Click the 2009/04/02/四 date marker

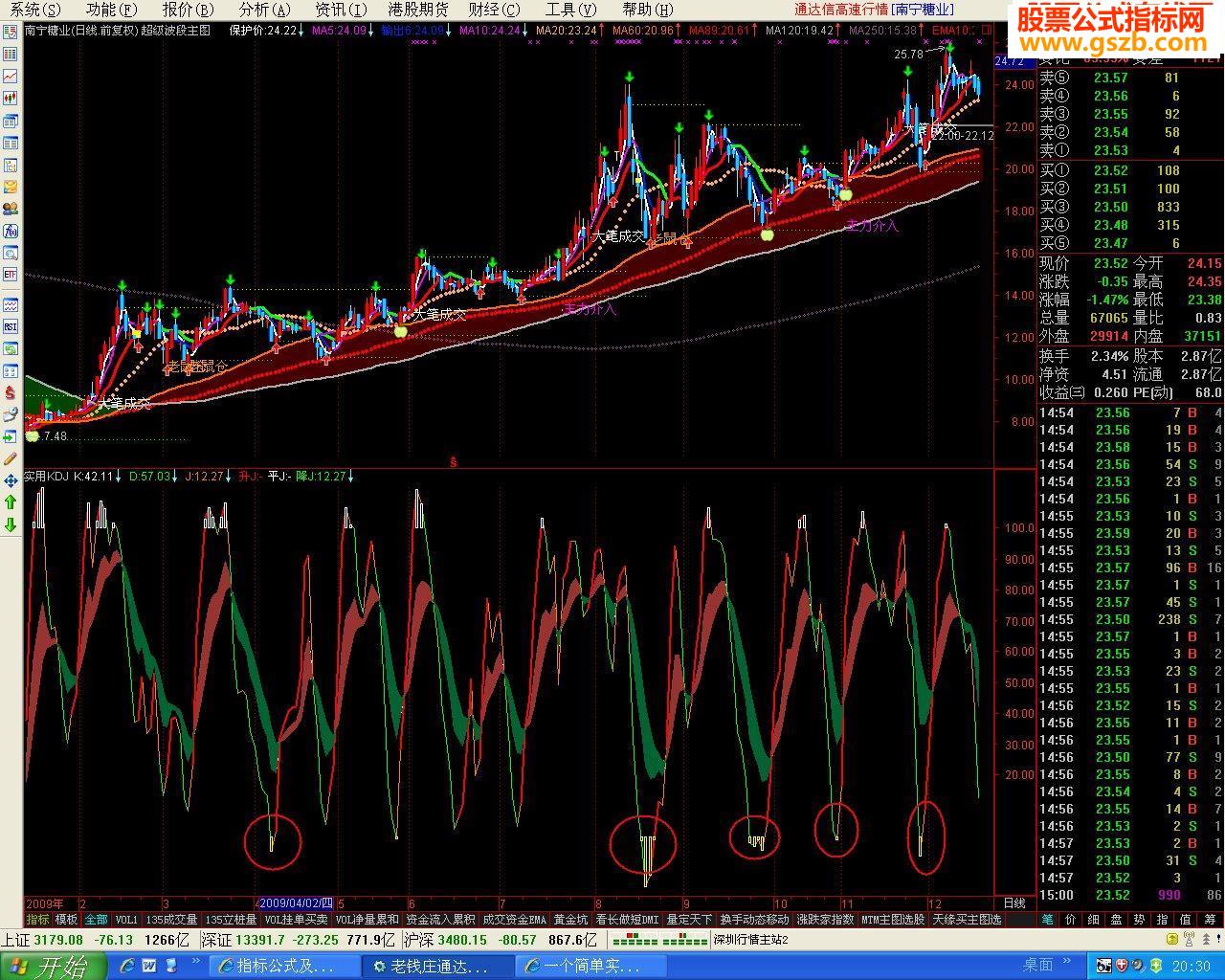pos(296,902)
